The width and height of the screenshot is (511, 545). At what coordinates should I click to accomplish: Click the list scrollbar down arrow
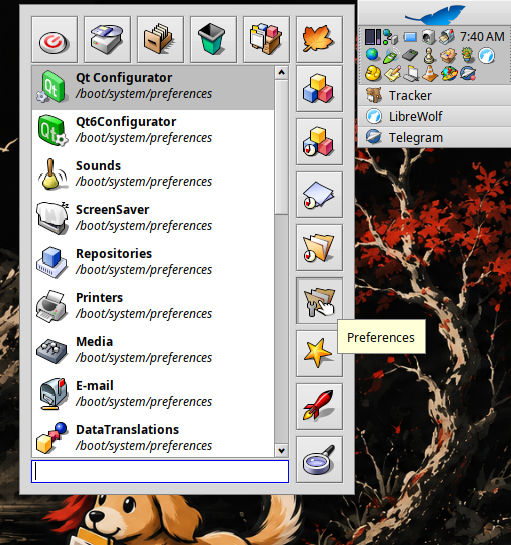pos(282,450)
